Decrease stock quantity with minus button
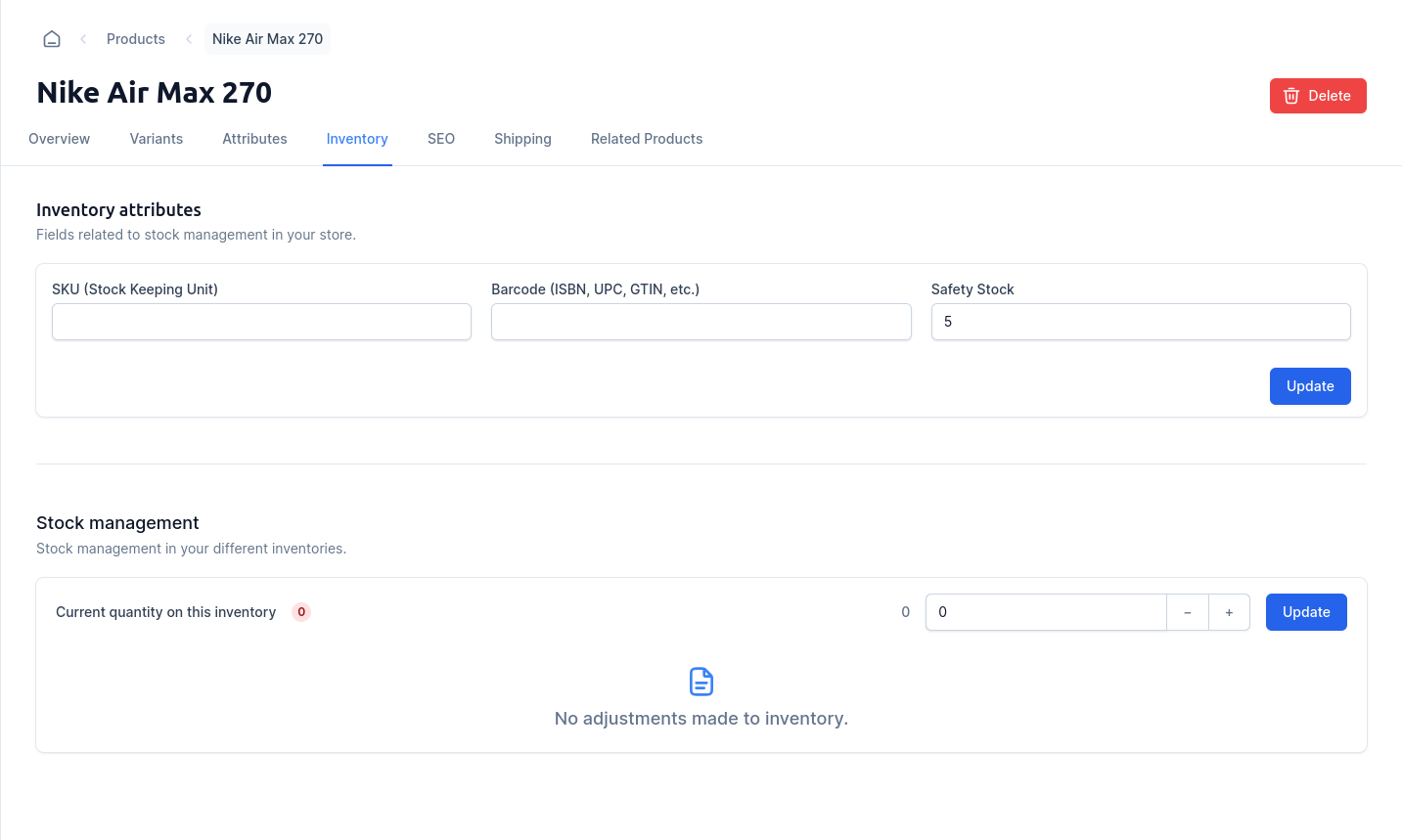Viewport: 1402px width, 840px height. click(x=1187, y=612)
